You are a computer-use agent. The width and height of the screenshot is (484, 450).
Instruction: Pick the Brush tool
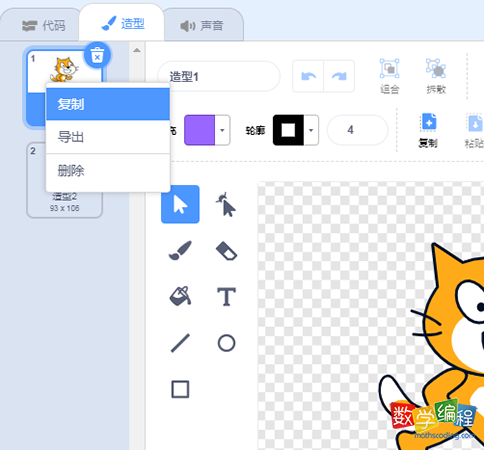180,250
